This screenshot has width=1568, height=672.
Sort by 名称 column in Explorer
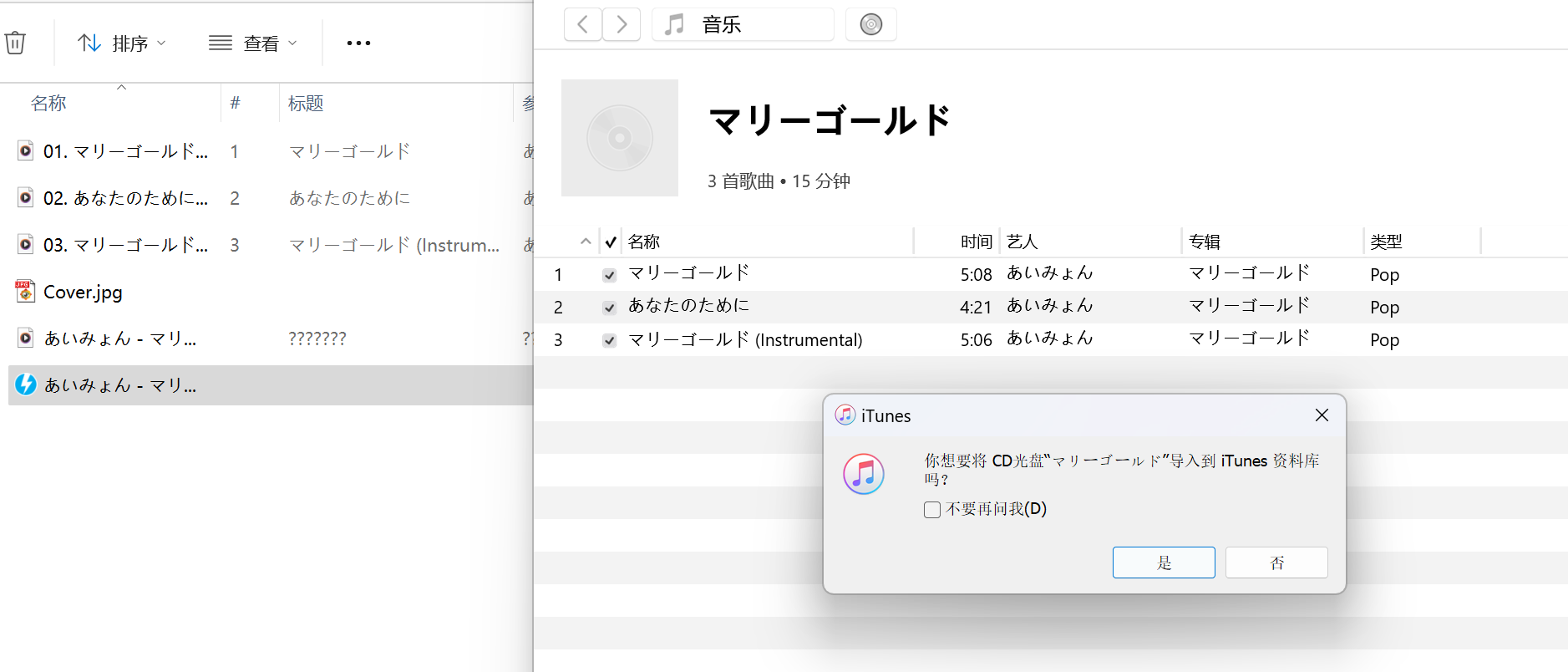click(x=48, y=103)
